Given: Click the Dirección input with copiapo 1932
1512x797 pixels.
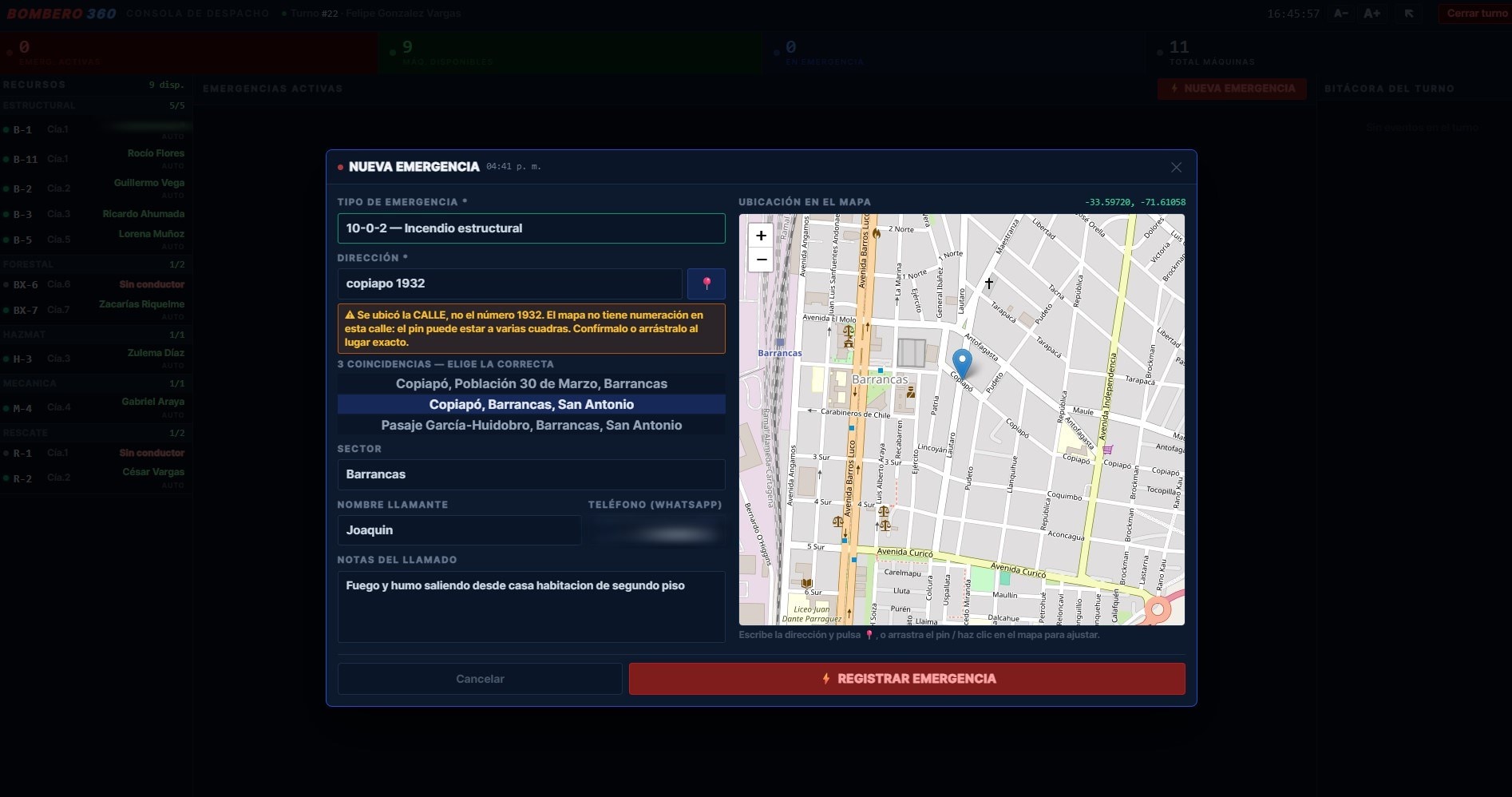Looking at the screenshot, I should tap(509, 284).
